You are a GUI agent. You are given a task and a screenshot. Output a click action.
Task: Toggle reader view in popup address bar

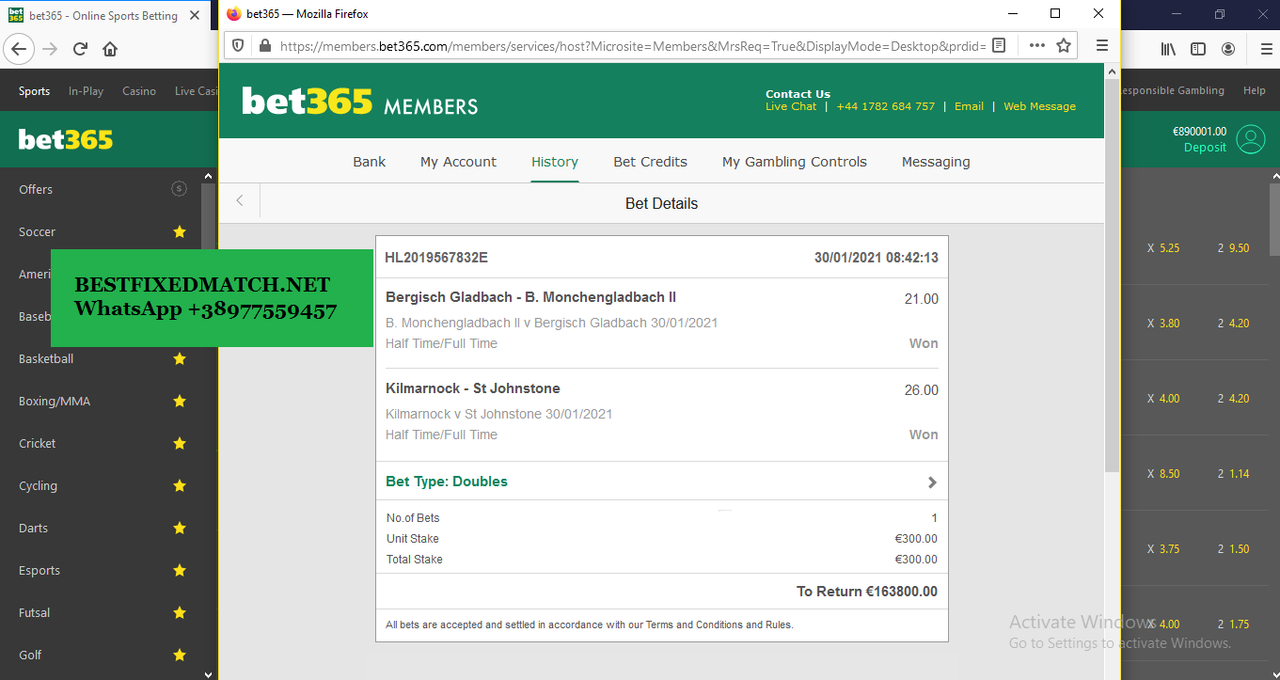tap(999, 45)
